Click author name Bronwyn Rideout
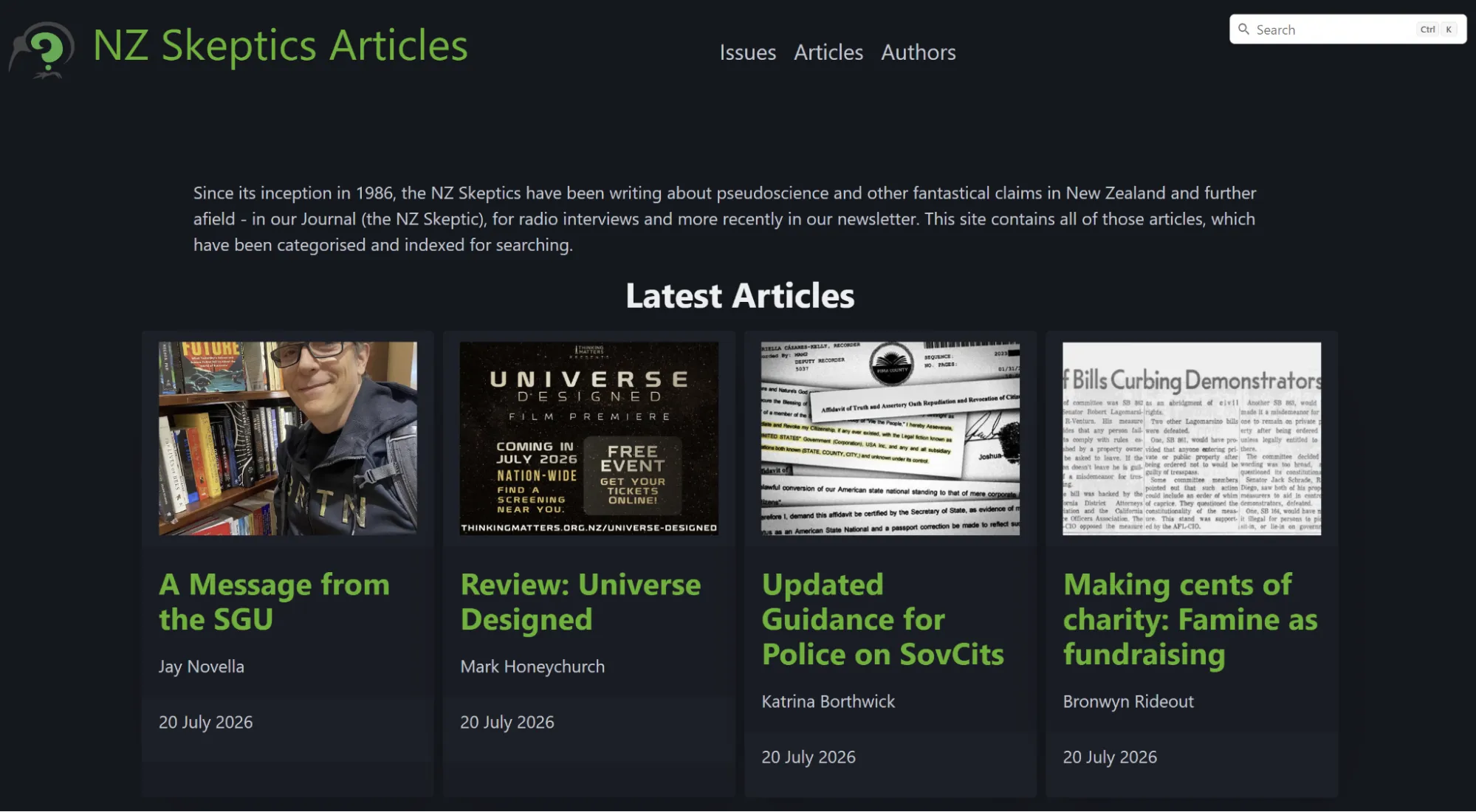 pos(1128,701)
